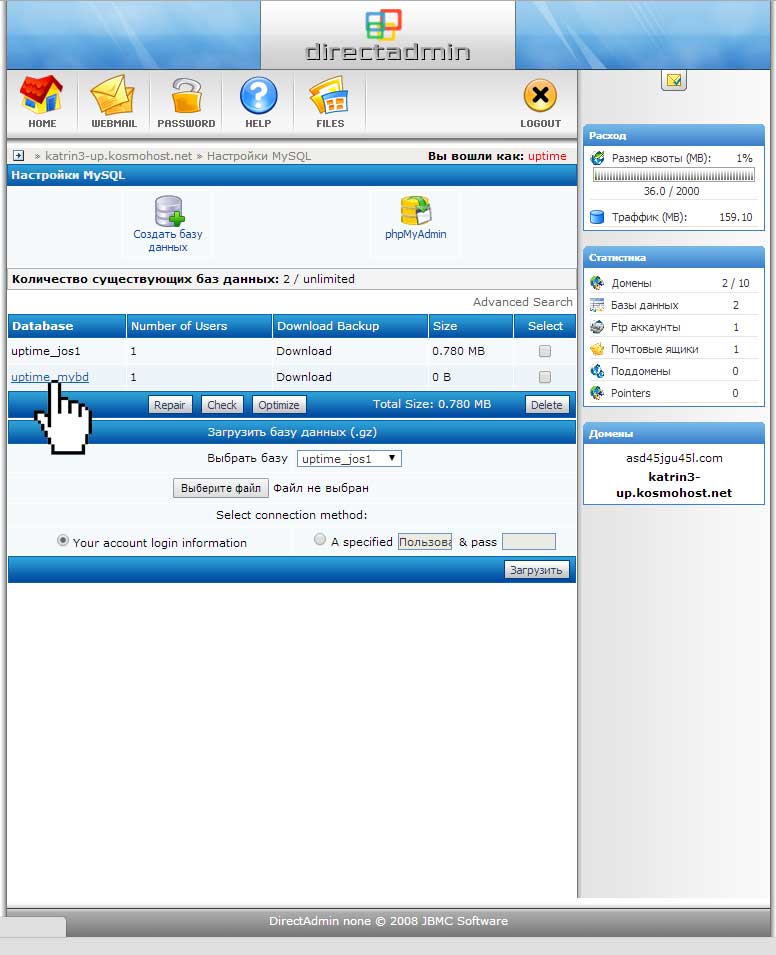Click the DirectAdmin logo
Screen dimensions: 776x955
(x=387, y=35)
